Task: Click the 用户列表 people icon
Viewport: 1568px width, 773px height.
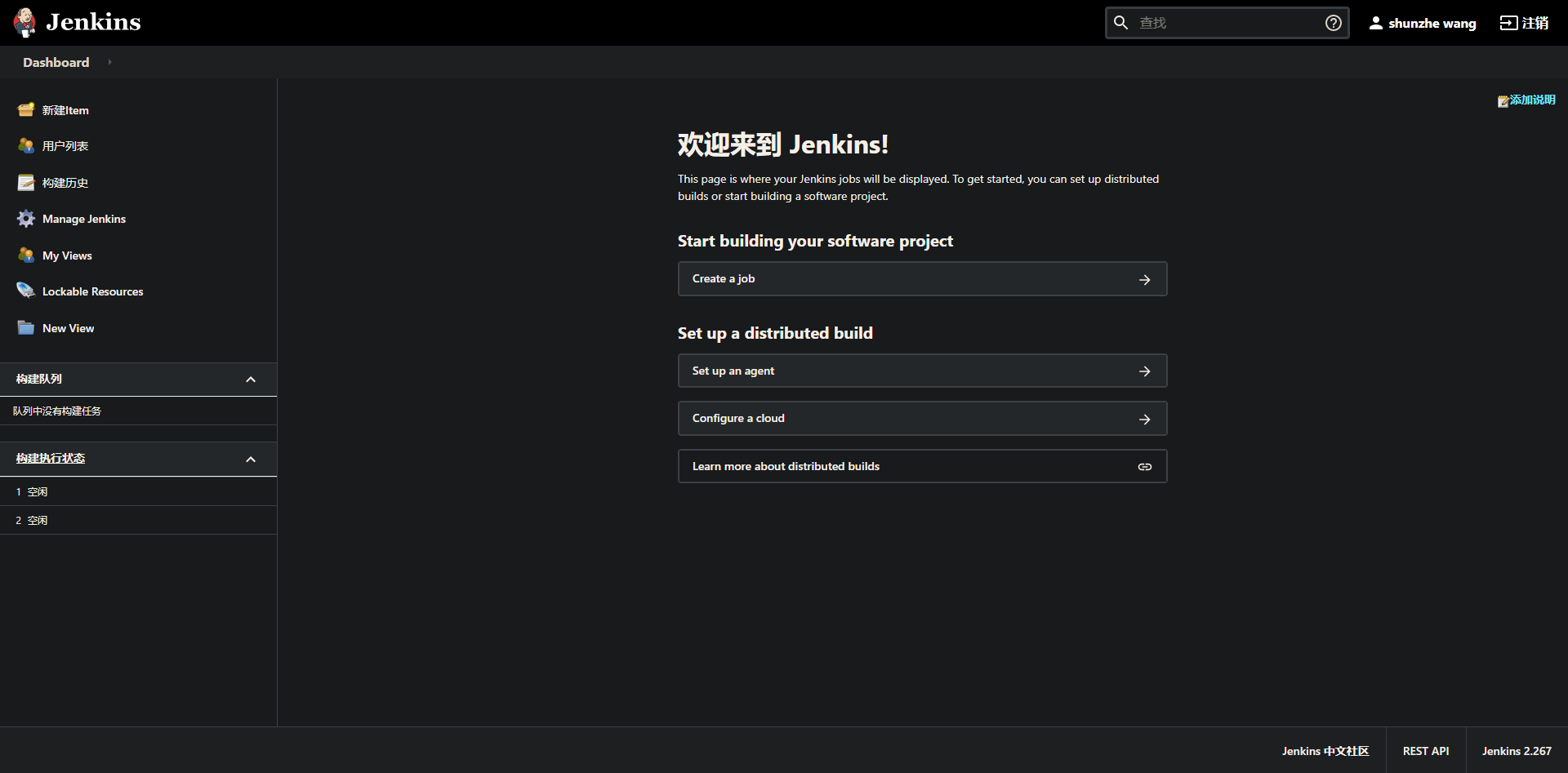Action: [x=26, y=146]
